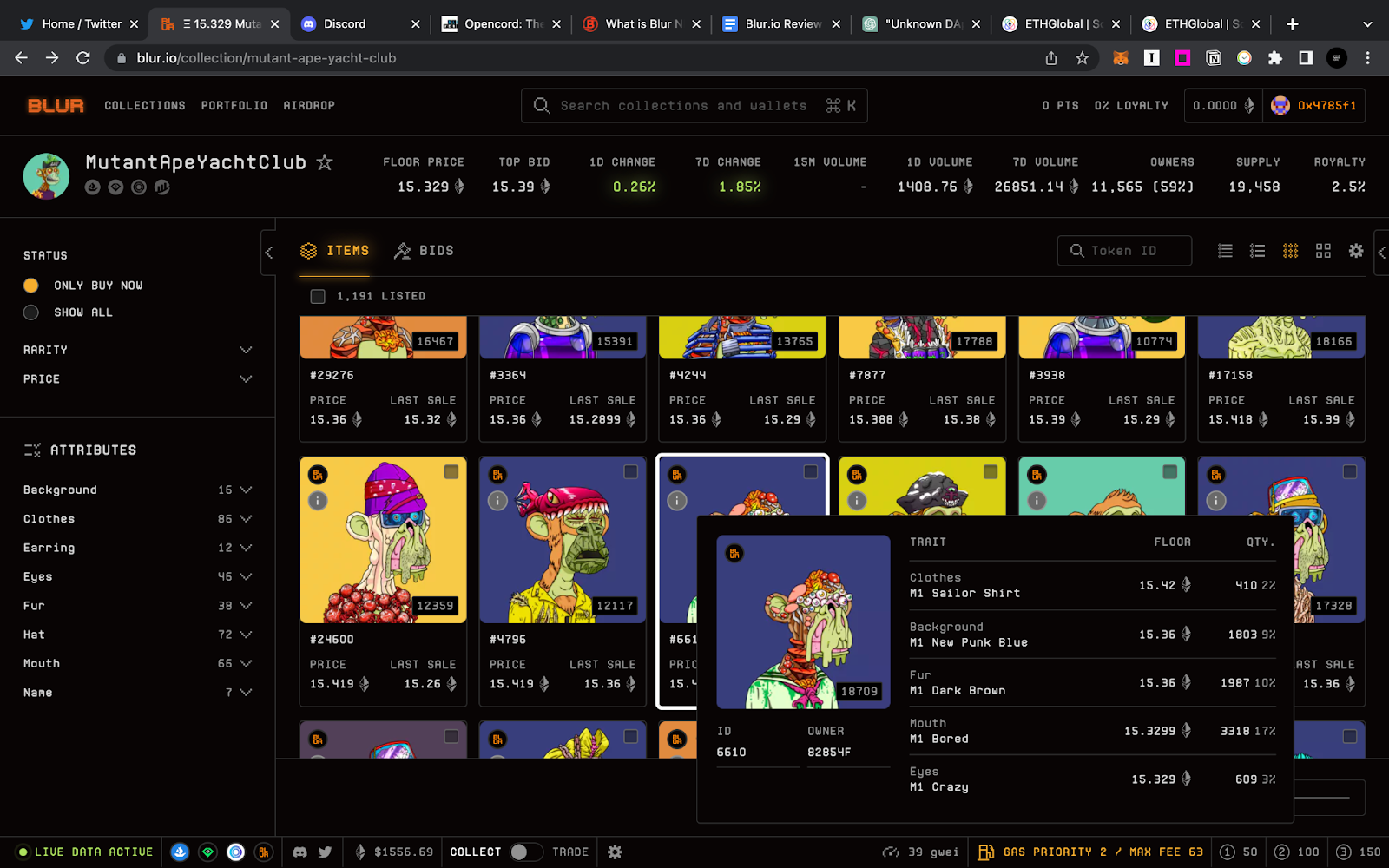Image resolution: width=1389 pixels, height=868 pixels.
Task: Open item view settings gear
Action: (x=1356, y=251)
